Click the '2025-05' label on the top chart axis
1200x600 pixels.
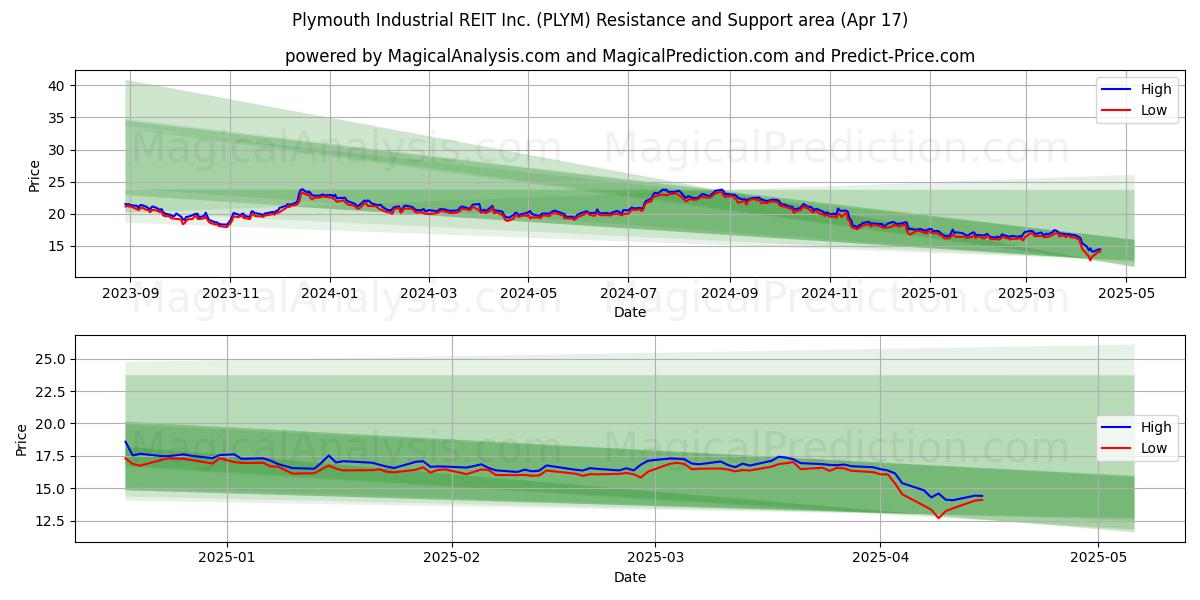click(1126, 294)
